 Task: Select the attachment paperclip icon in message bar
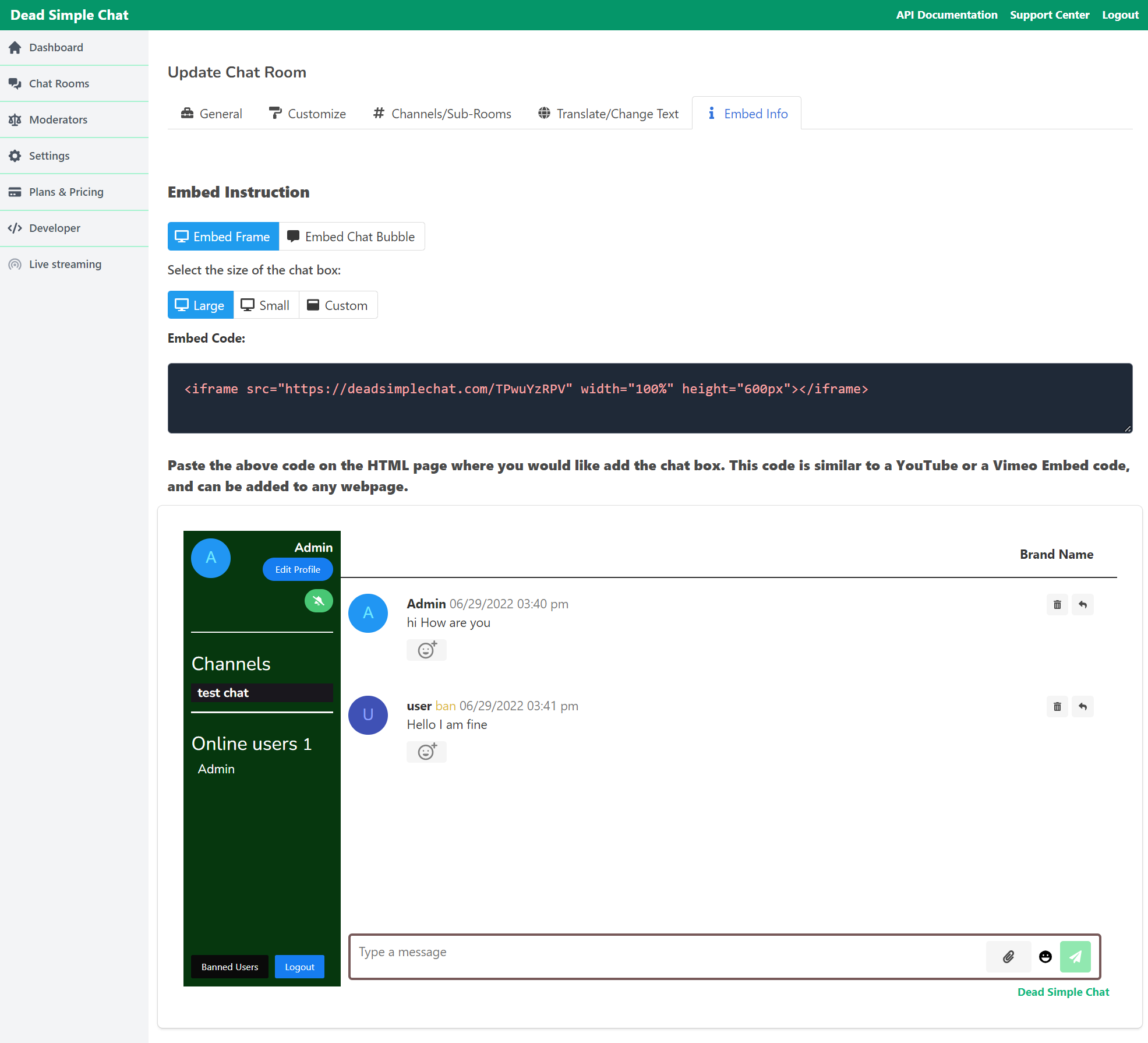click(x=1008, y=956)
